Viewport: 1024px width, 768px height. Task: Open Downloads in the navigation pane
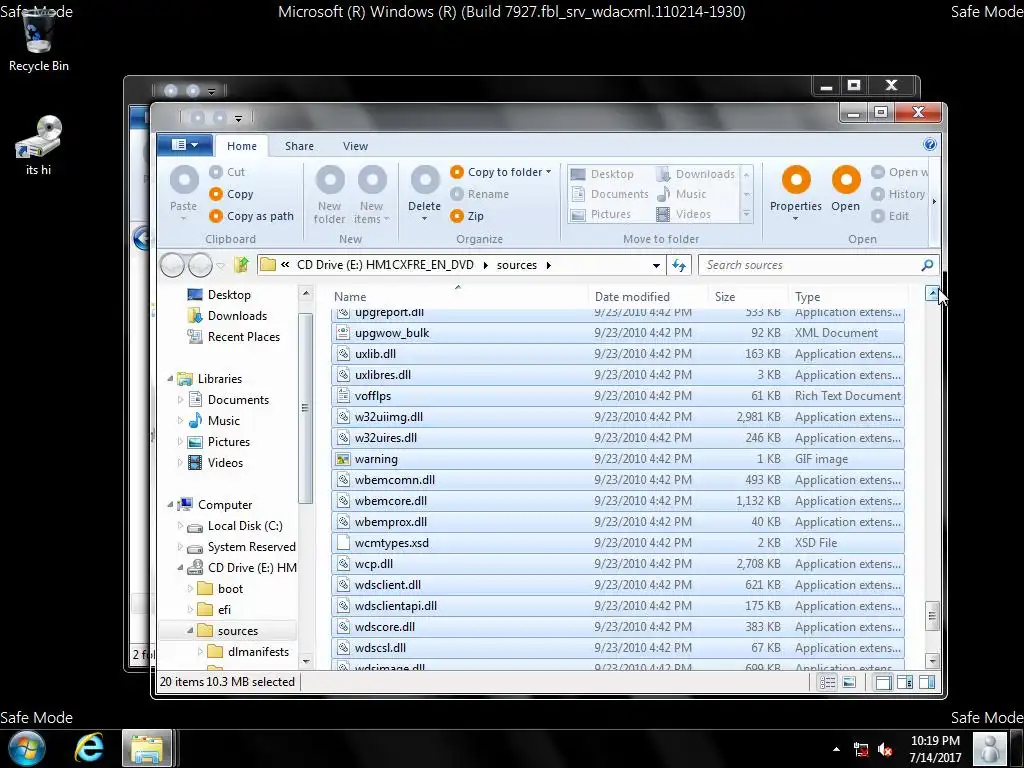(x=227, y=316)
